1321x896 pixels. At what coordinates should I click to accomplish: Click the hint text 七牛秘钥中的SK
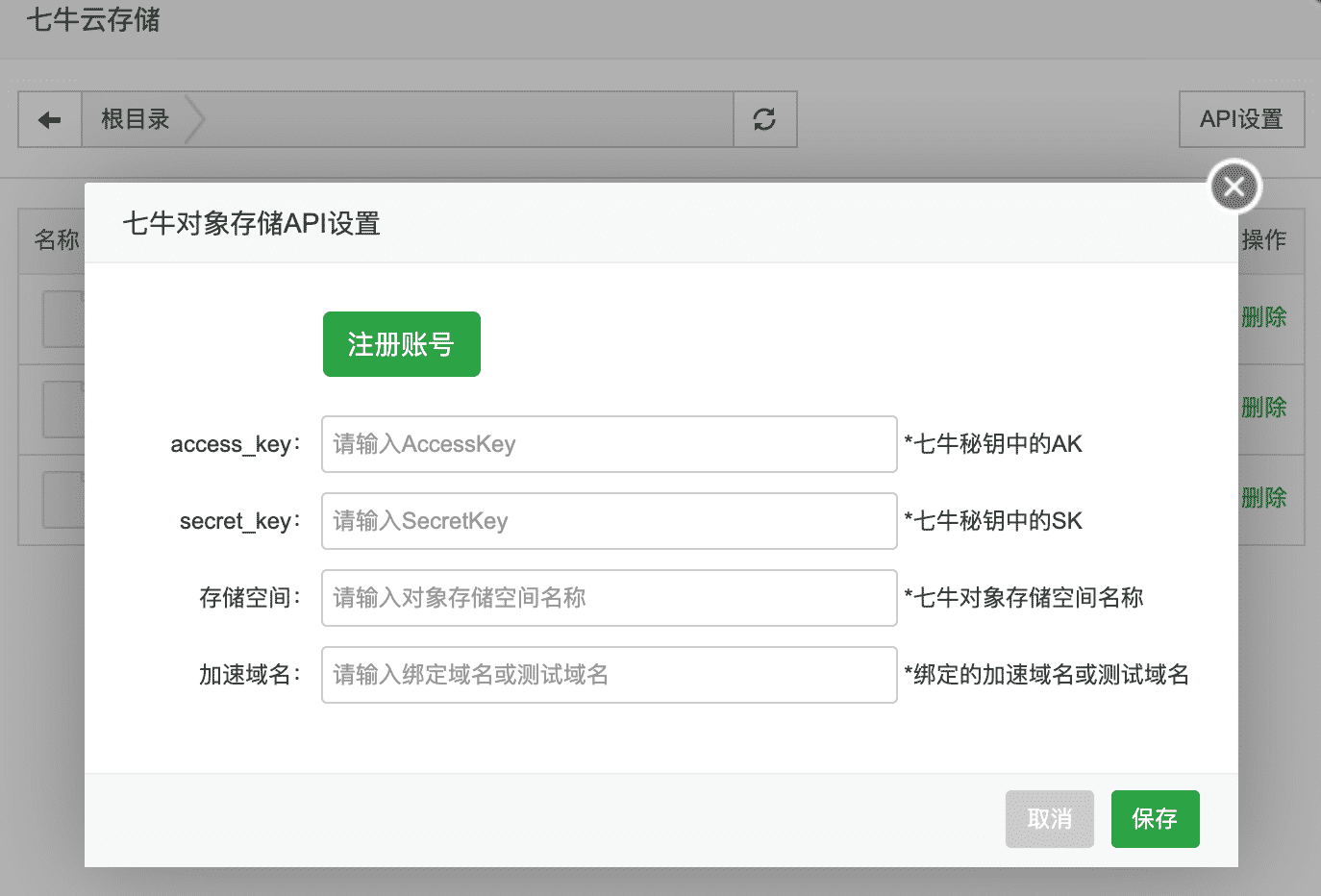(993, 521)
